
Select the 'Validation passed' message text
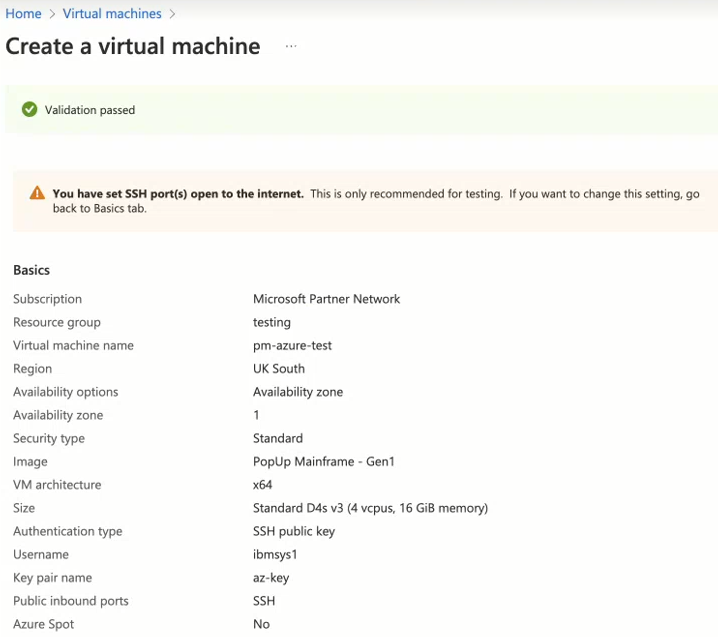[90, 110]
